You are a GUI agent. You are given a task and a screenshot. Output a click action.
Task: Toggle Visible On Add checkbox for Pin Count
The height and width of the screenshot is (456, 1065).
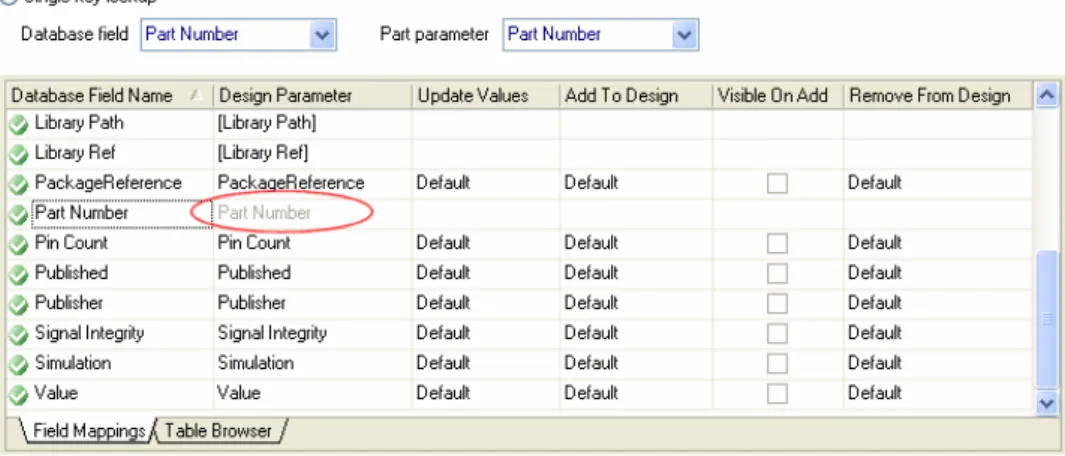(x=777, y=243)
